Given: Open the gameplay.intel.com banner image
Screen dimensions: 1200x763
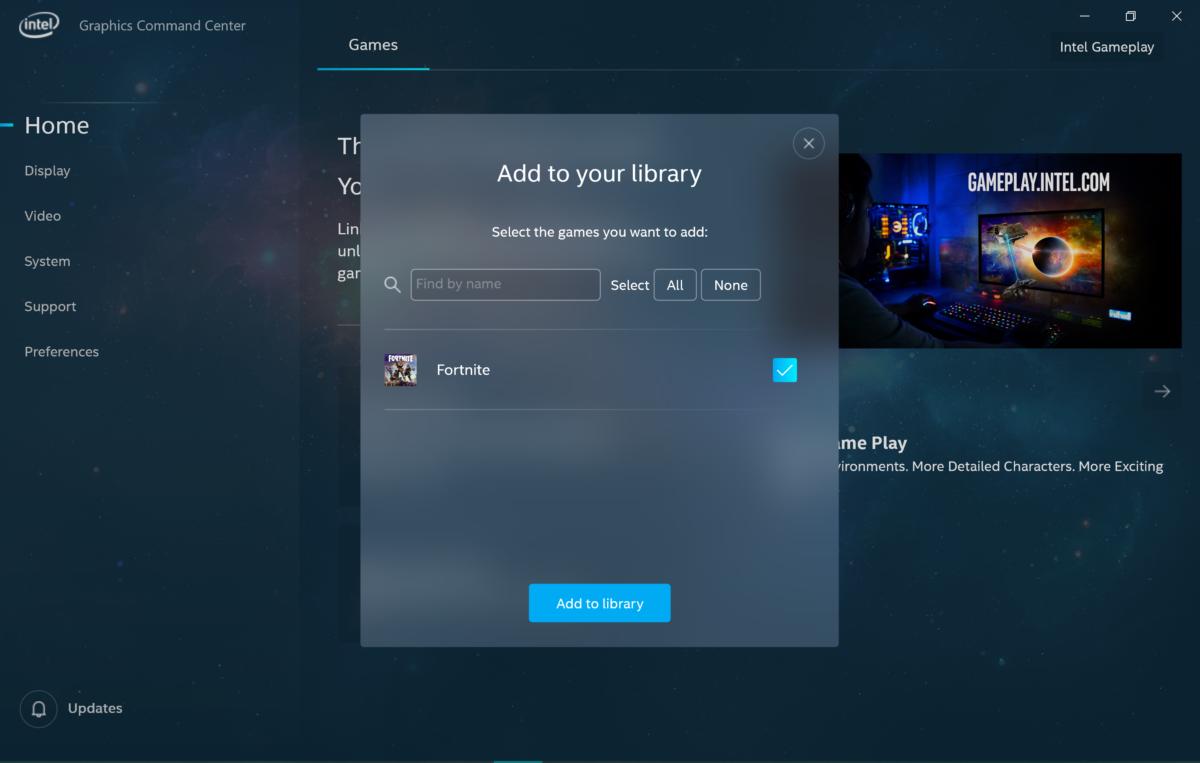Looking at the screenshot, I should [x=1010, y=250].
